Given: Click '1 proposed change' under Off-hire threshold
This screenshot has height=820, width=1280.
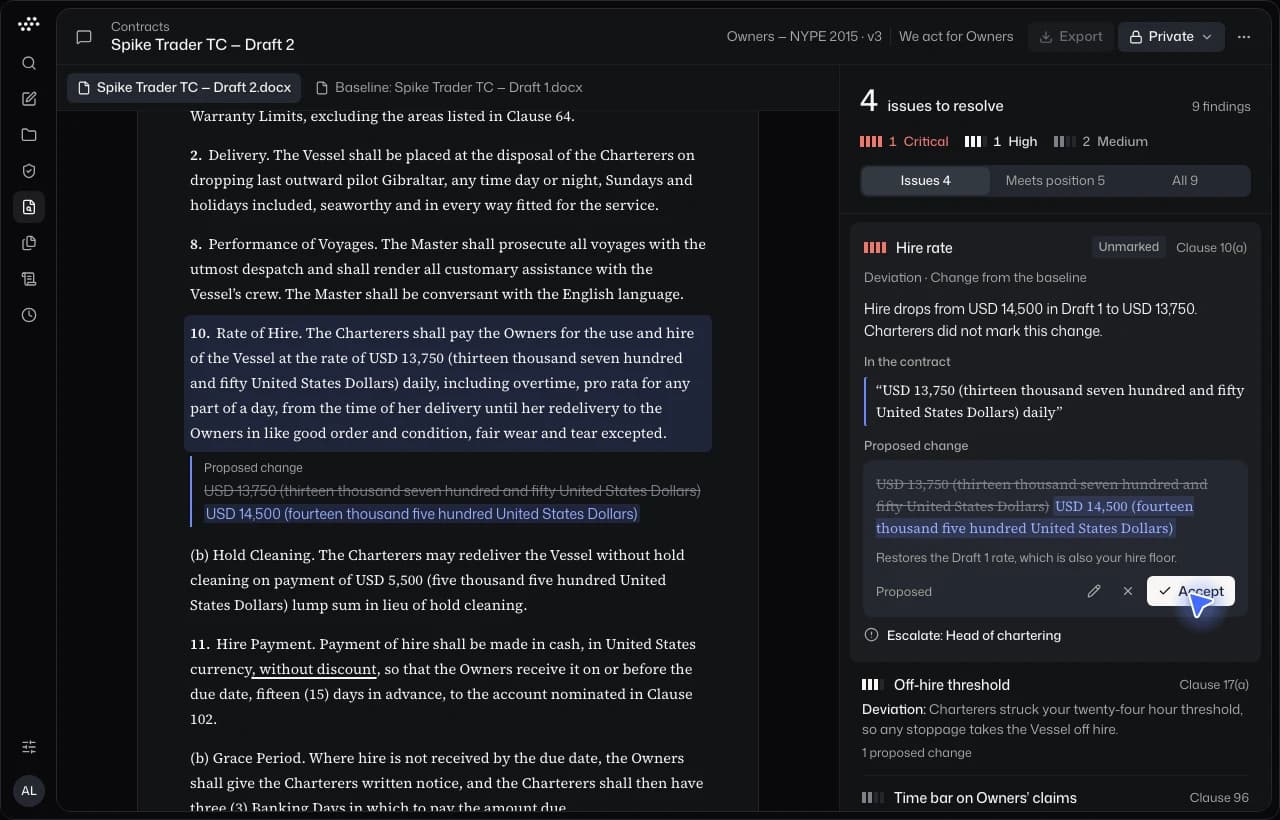Looking at the screenshot, I should coord(916,753).
